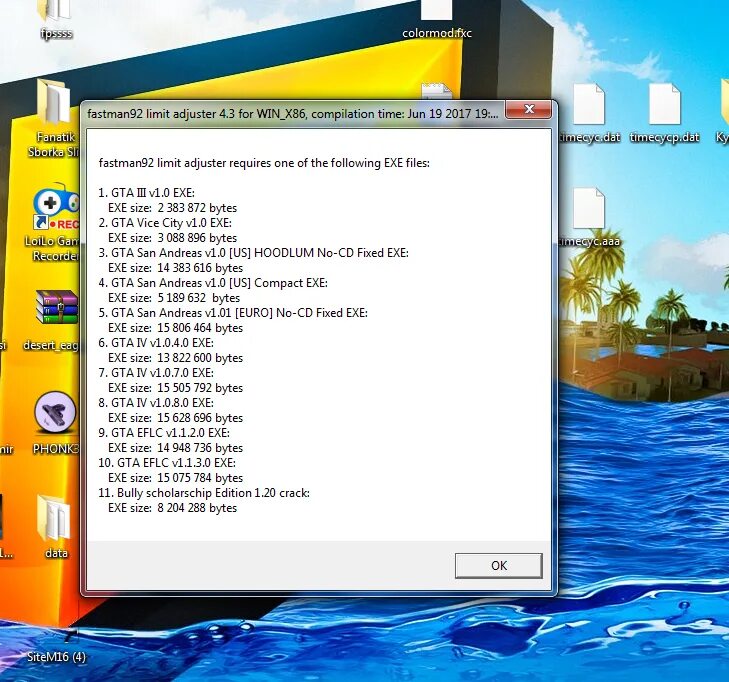Click 'EXE size: 15 806 464 bytes' line
This screenshot has width=729, height=682.
coord(175,328)
